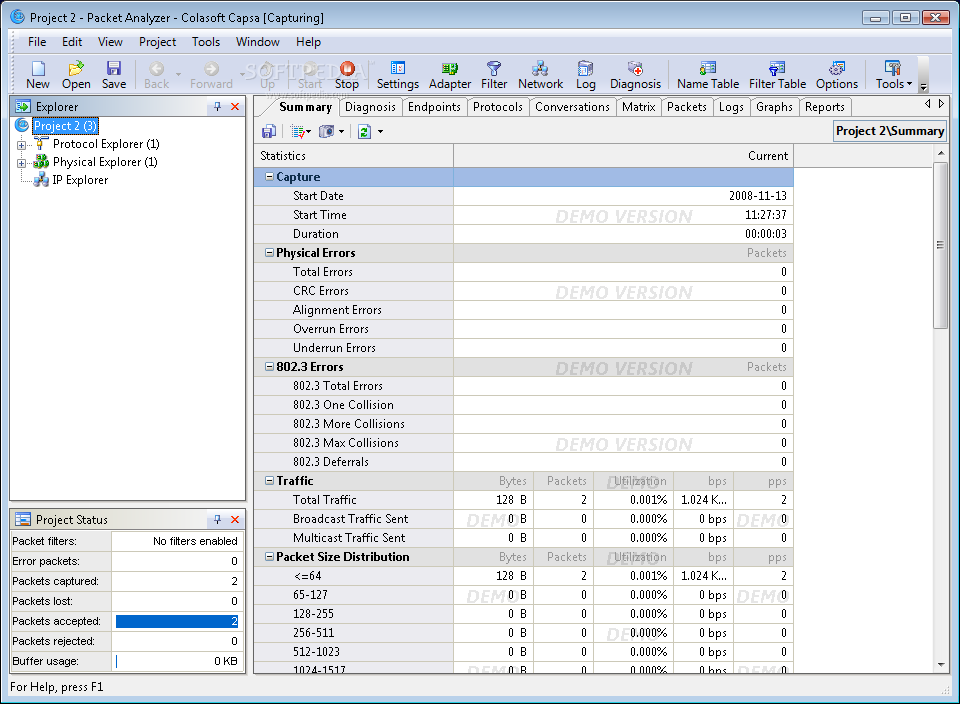
Task: Click the Options toolbar icon
Action: coord(837,75)
